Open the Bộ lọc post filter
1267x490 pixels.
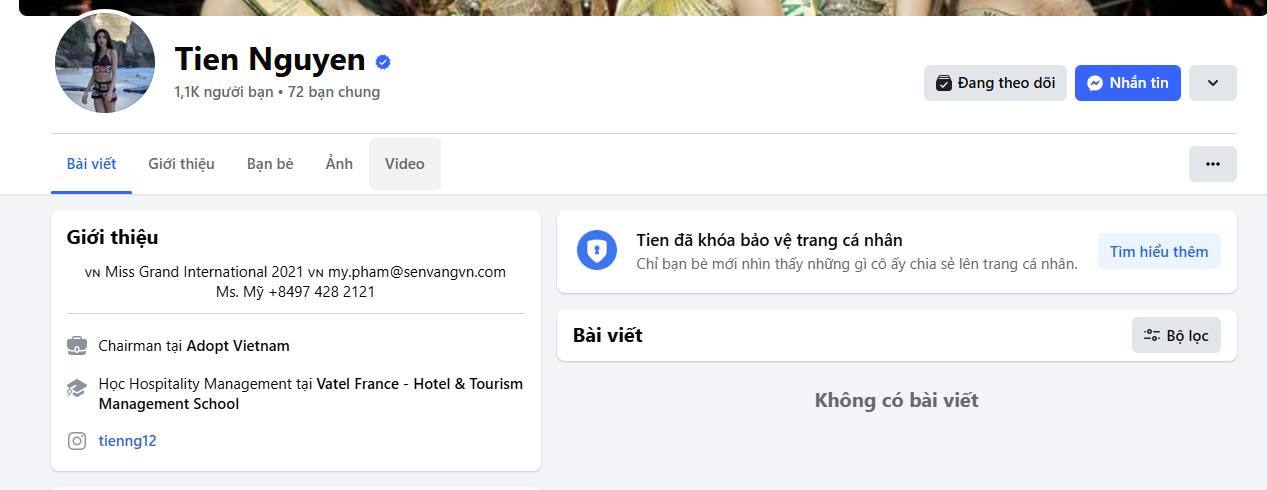pyautogui.click(x=1176, y=336)
